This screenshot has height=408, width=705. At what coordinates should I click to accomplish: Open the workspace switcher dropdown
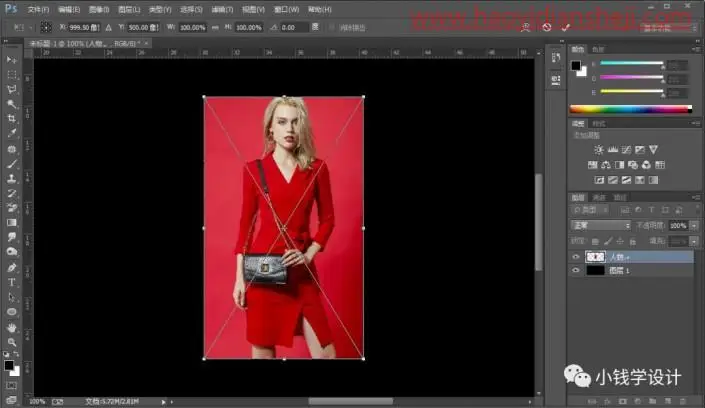(669, 28)
